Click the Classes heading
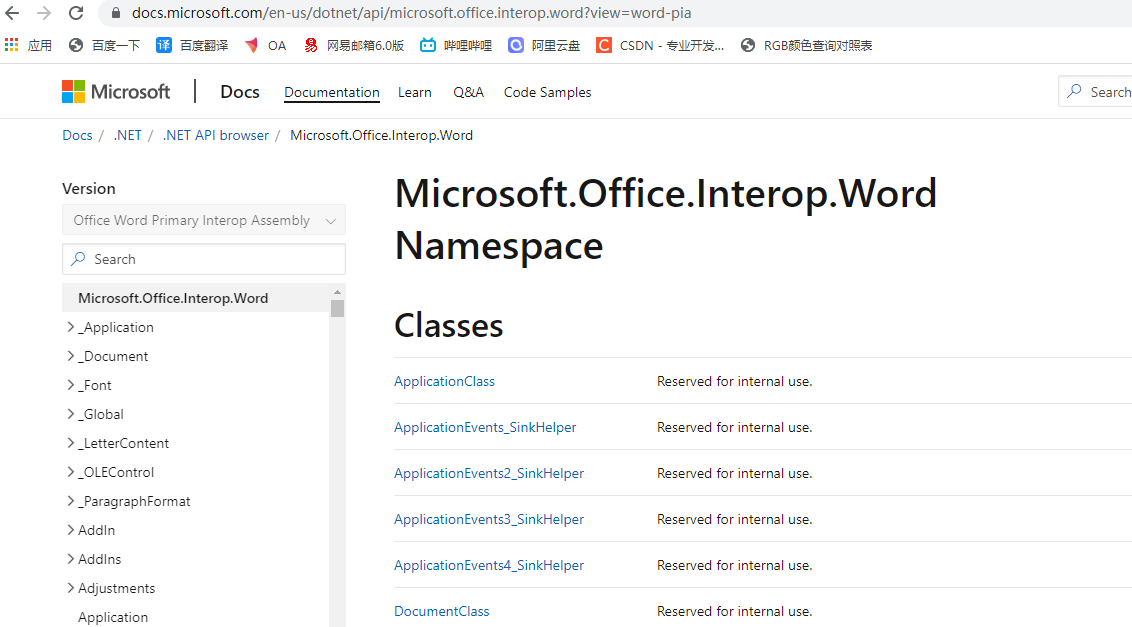Screen dimensions: 1132x627 pyautogui.click(x=448, y=326)
